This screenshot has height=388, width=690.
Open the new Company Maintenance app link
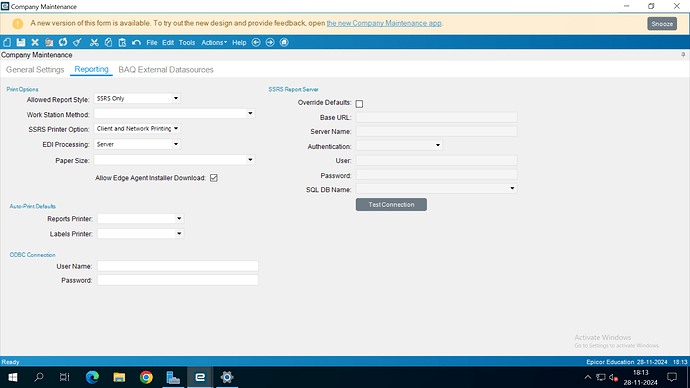[384, 23]
